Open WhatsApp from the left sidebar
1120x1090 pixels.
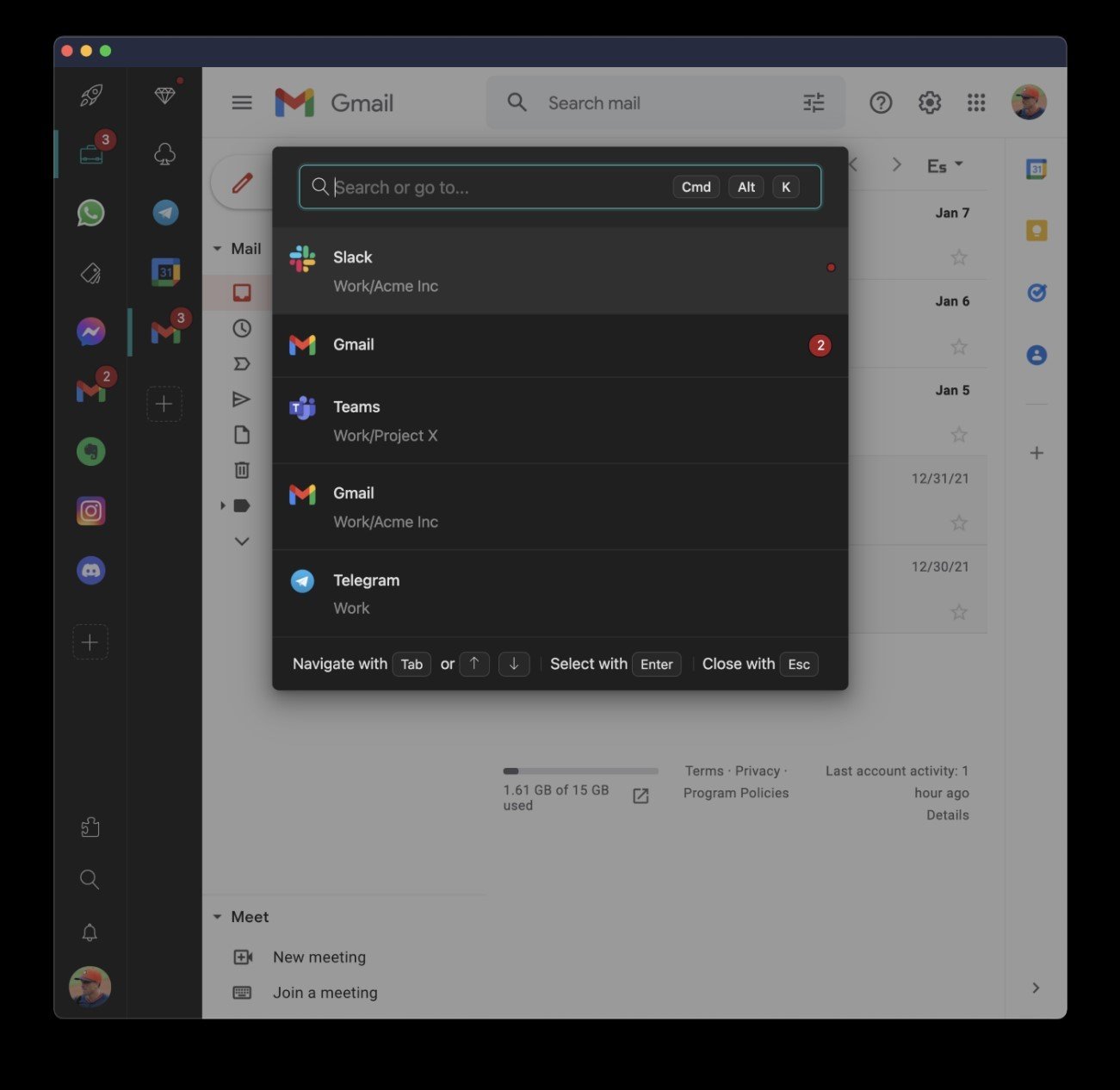click(x=90, y=213)
